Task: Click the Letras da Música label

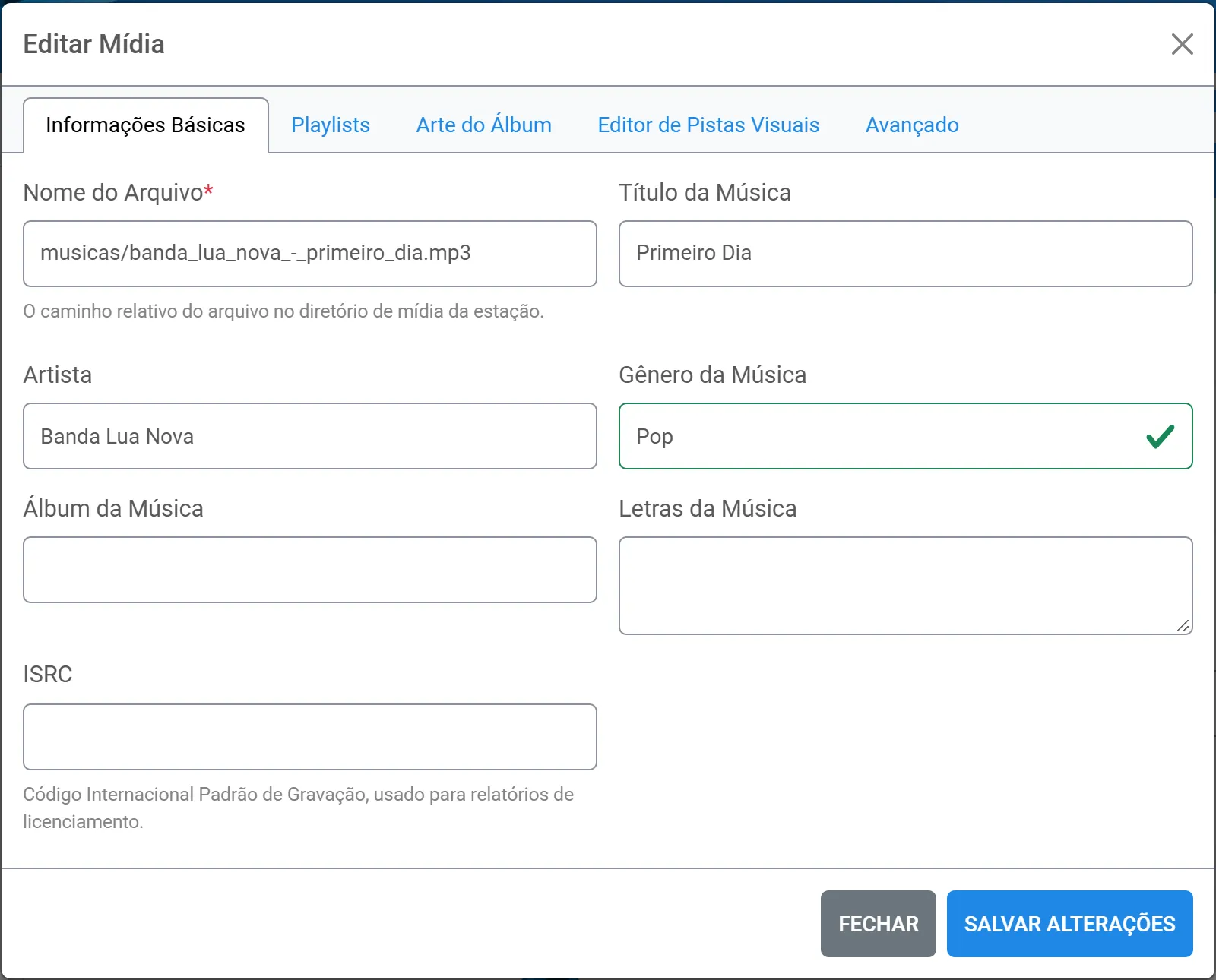Action: [708, 509]
